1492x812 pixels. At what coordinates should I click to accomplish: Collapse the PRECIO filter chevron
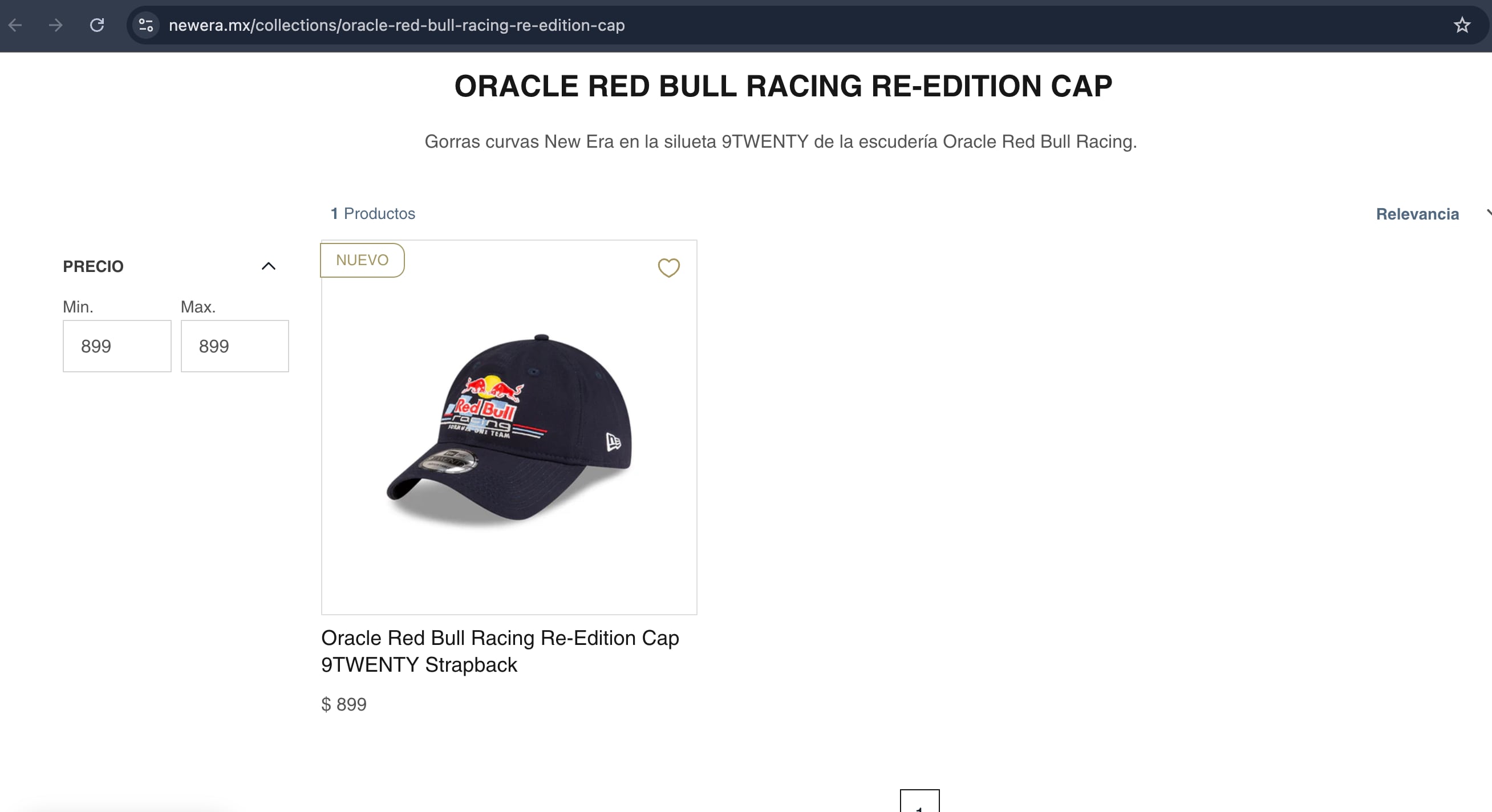point(268,266)
